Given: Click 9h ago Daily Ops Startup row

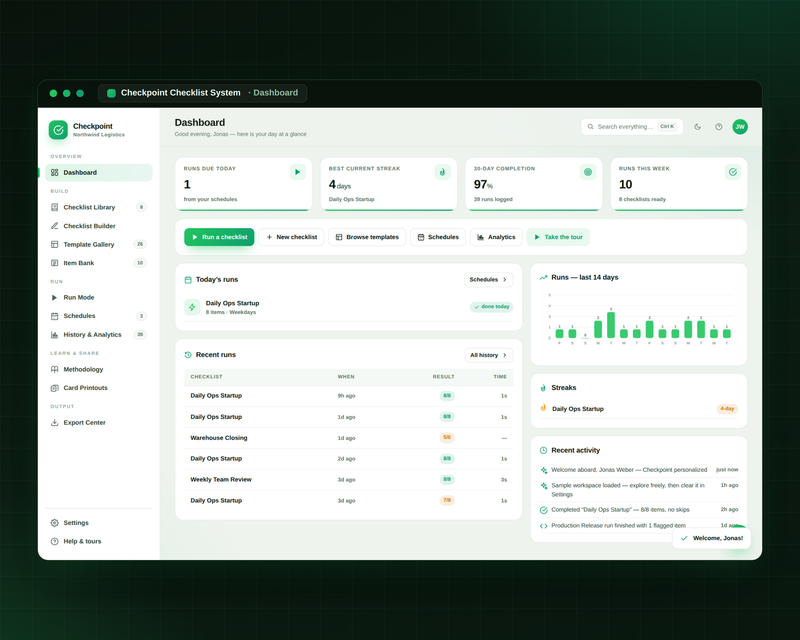Looking at the screenshot, I should [348, 396].
